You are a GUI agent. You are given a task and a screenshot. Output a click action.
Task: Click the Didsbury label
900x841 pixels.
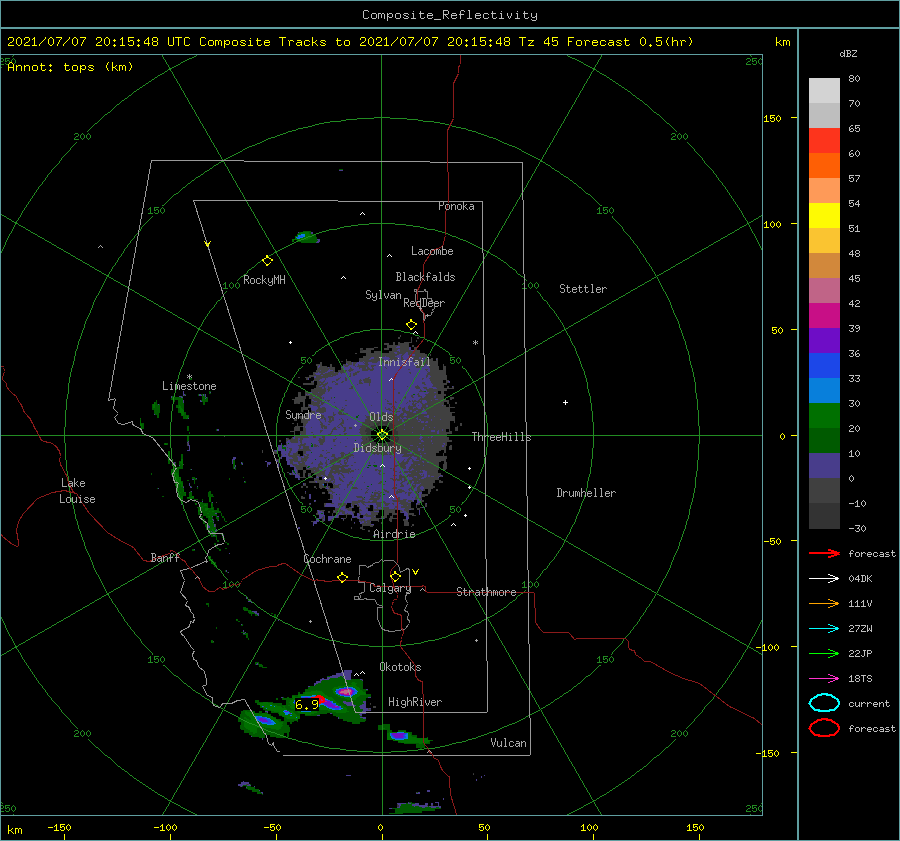tap(378, 448)
